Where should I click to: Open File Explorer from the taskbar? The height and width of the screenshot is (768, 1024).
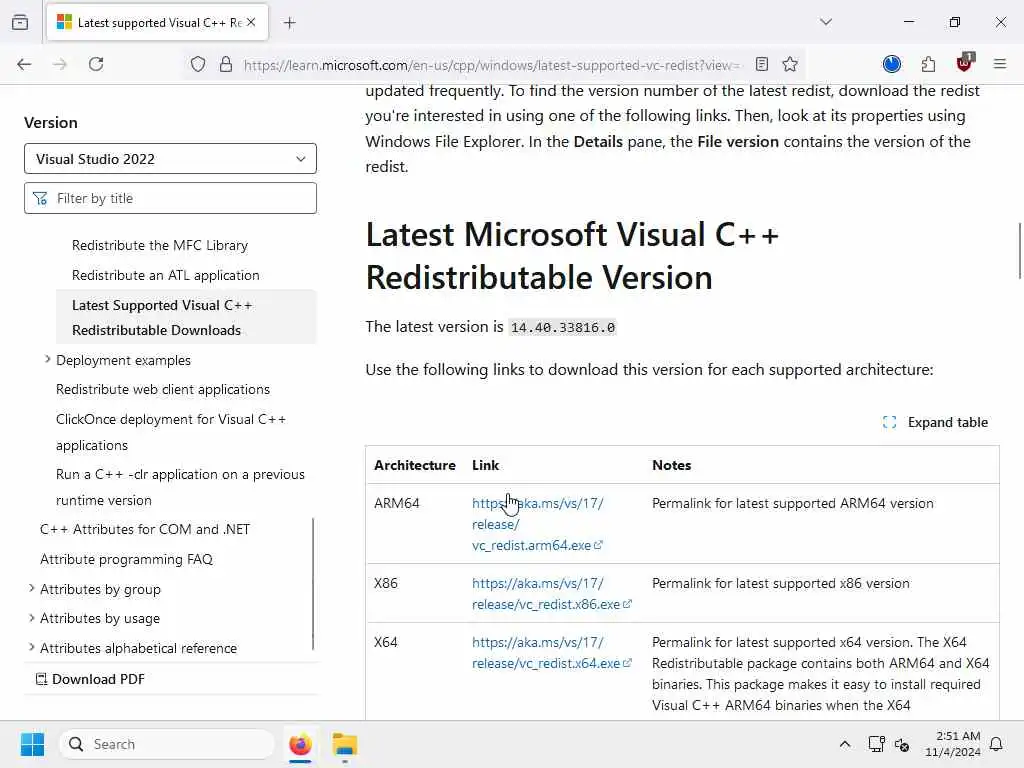(345, 744)
